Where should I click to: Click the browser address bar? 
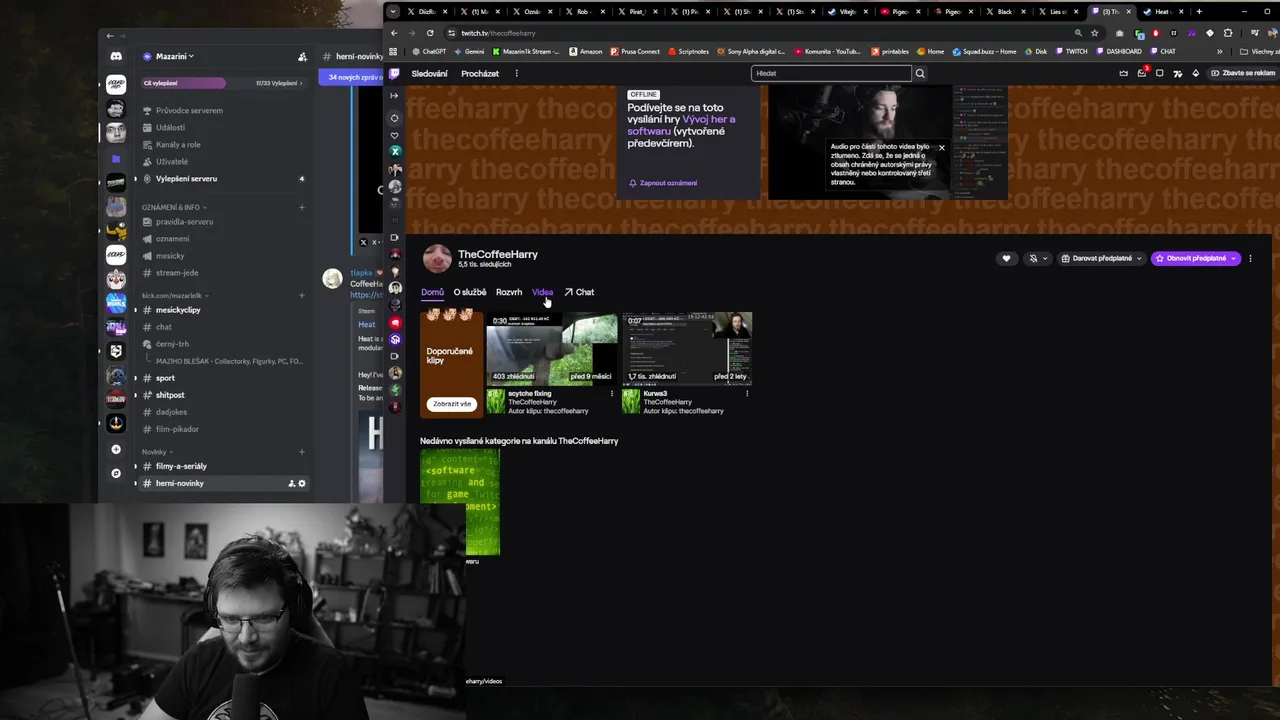coord(760,33)
